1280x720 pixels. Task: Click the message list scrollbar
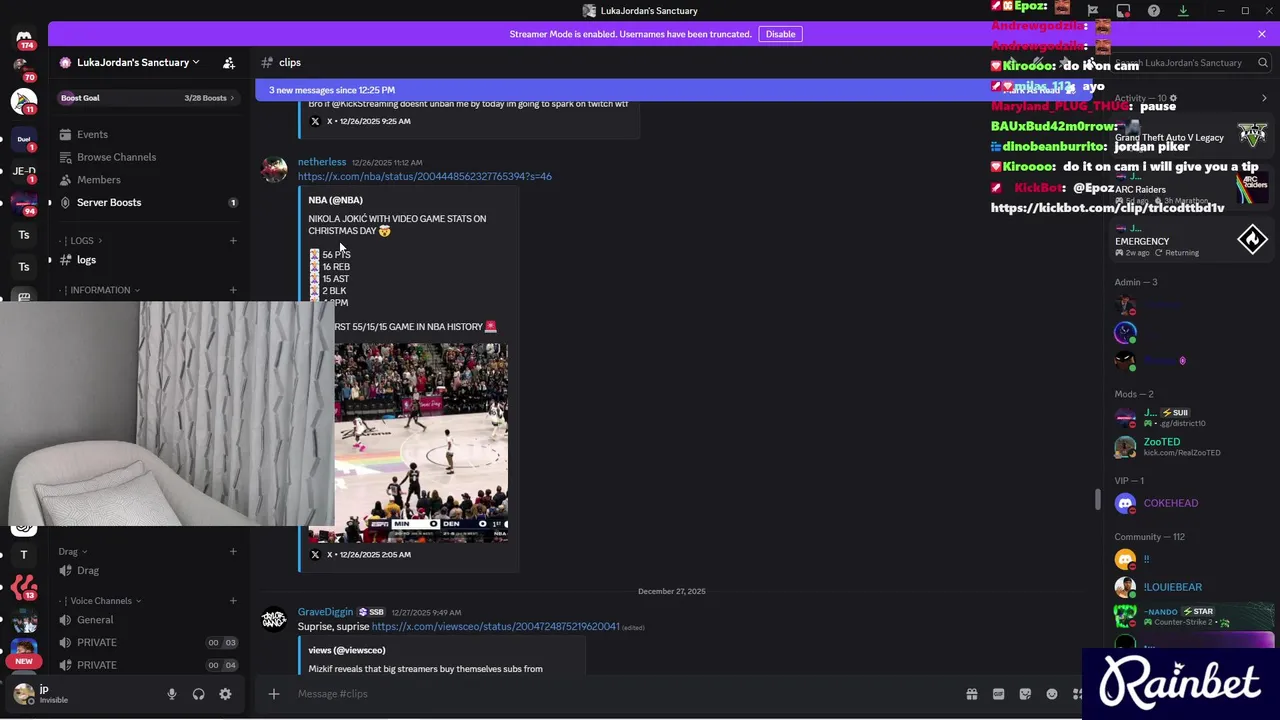coord(1098,499)
